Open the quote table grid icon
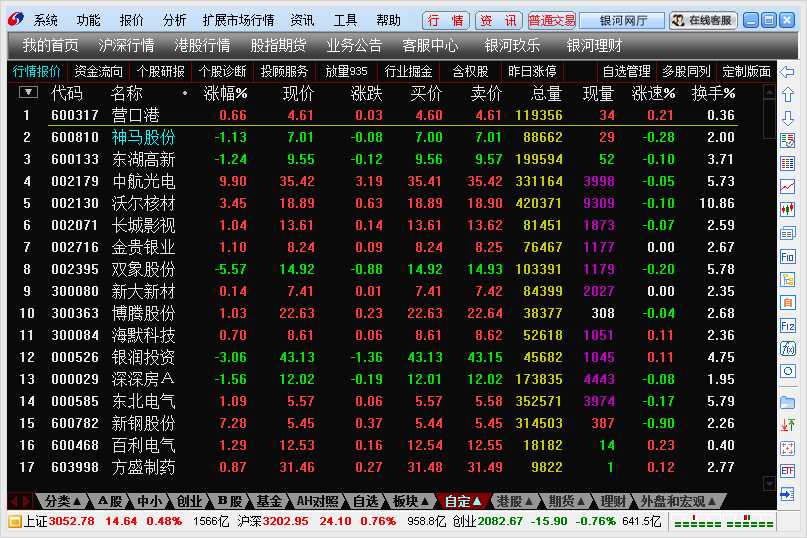Viewport: 807px width, 538px height. coord(787,164)
